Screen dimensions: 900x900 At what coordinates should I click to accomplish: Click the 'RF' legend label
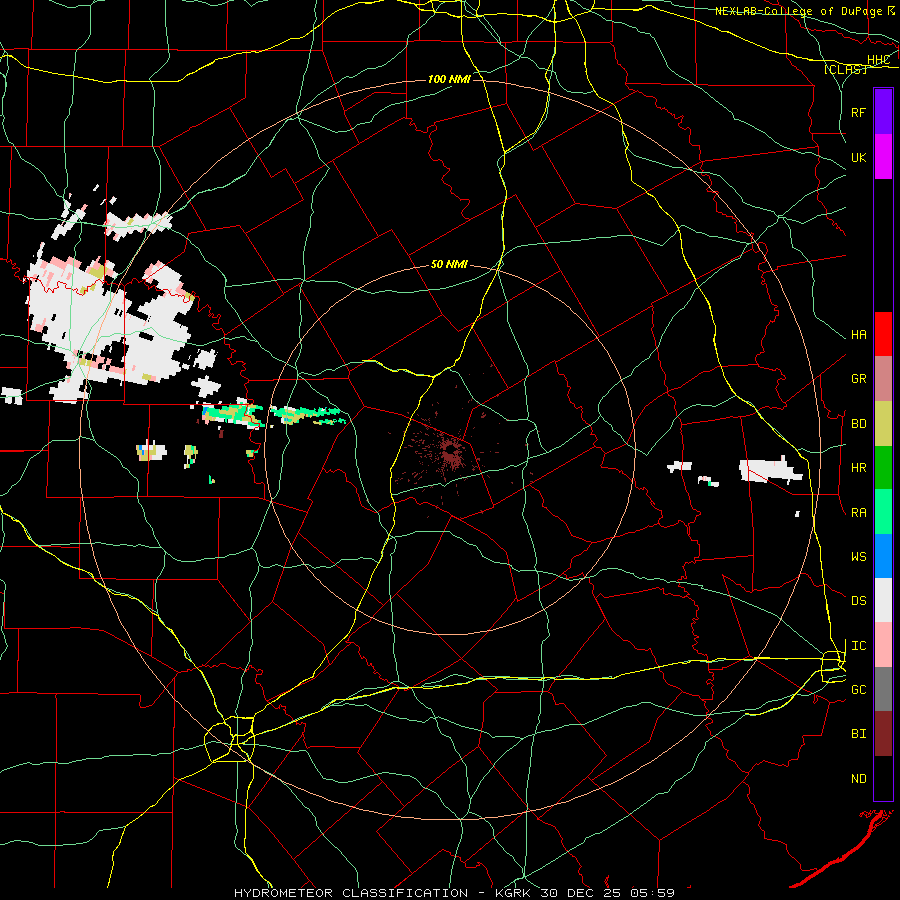click(x=858, y=112)
